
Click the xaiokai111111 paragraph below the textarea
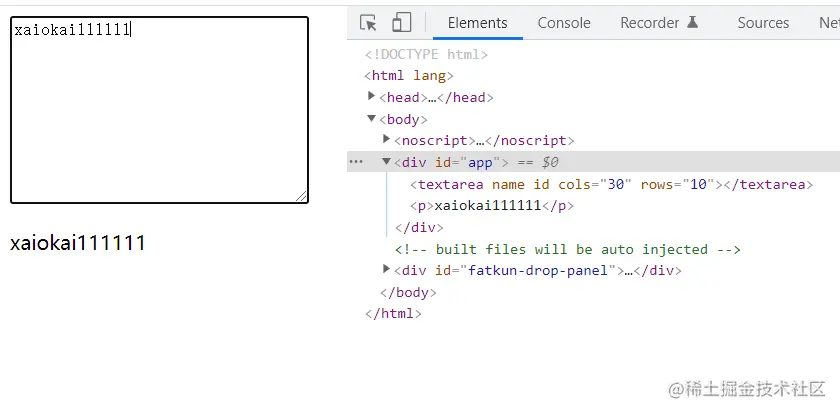(78, 243)
